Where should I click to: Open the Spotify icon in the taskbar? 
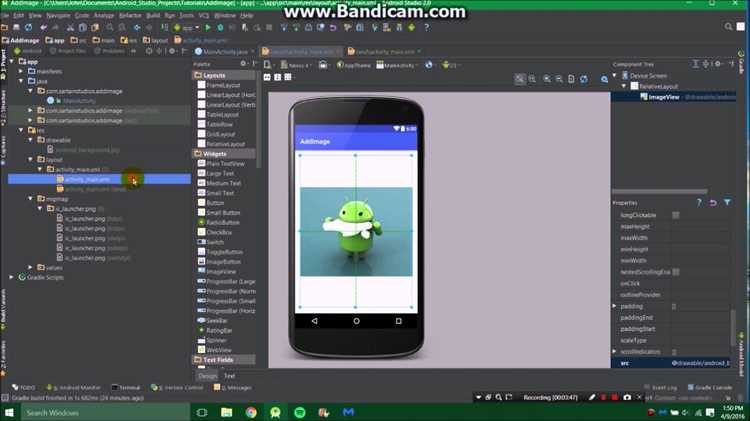(300, 412)
